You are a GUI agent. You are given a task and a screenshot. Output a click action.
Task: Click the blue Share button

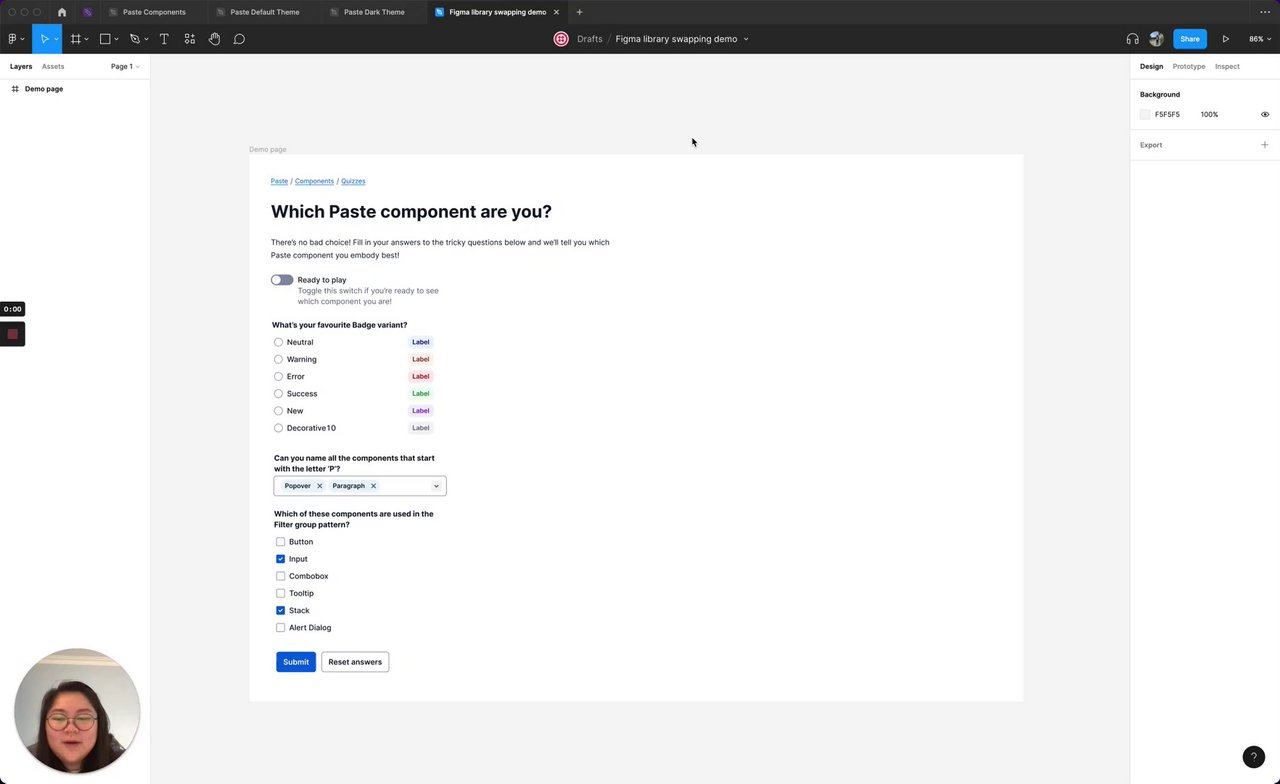pyautogui.click(x=1190, y=39)
